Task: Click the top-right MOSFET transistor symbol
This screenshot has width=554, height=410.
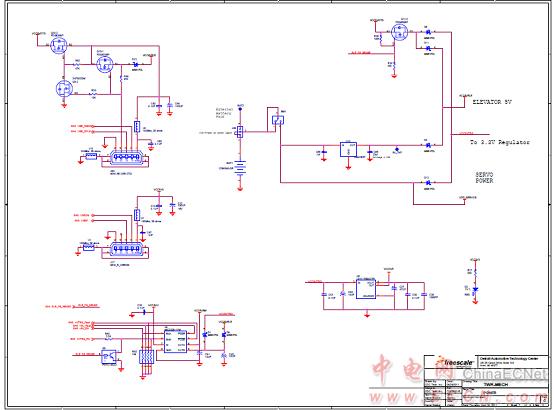Action: point(400,33)
